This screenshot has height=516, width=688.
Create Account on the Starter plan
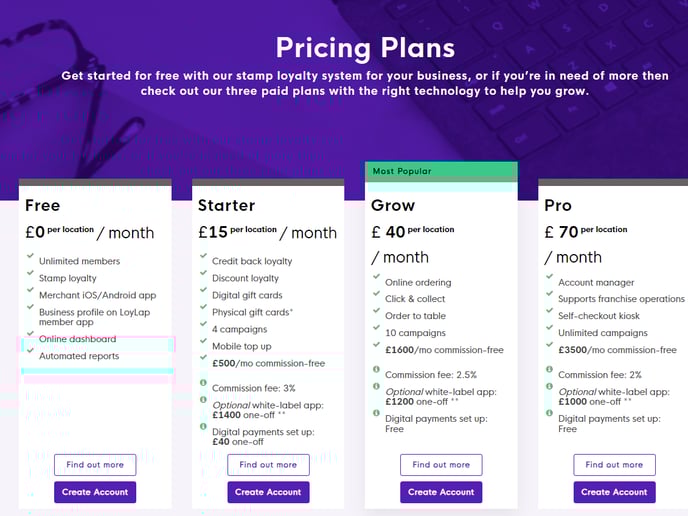click(x=268, y=492)
